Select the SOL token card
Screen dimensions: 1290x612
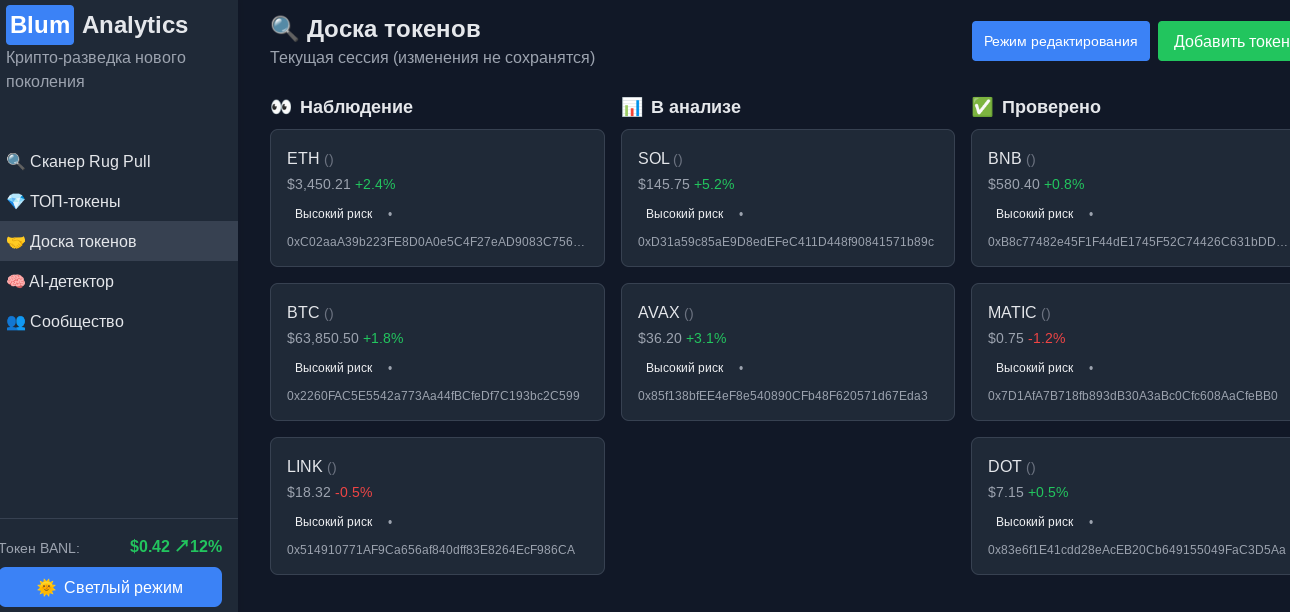788,198
